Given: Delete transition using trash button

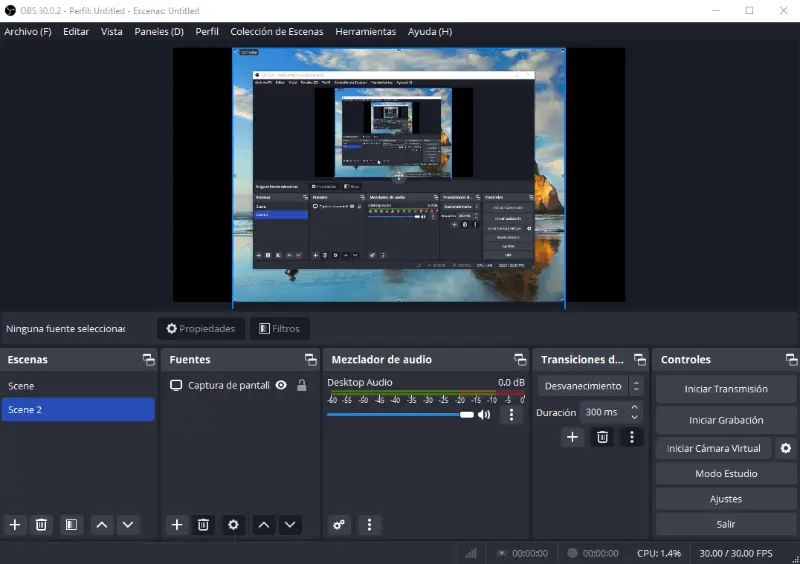Looking at the screenshot, I should pos(603,437).
